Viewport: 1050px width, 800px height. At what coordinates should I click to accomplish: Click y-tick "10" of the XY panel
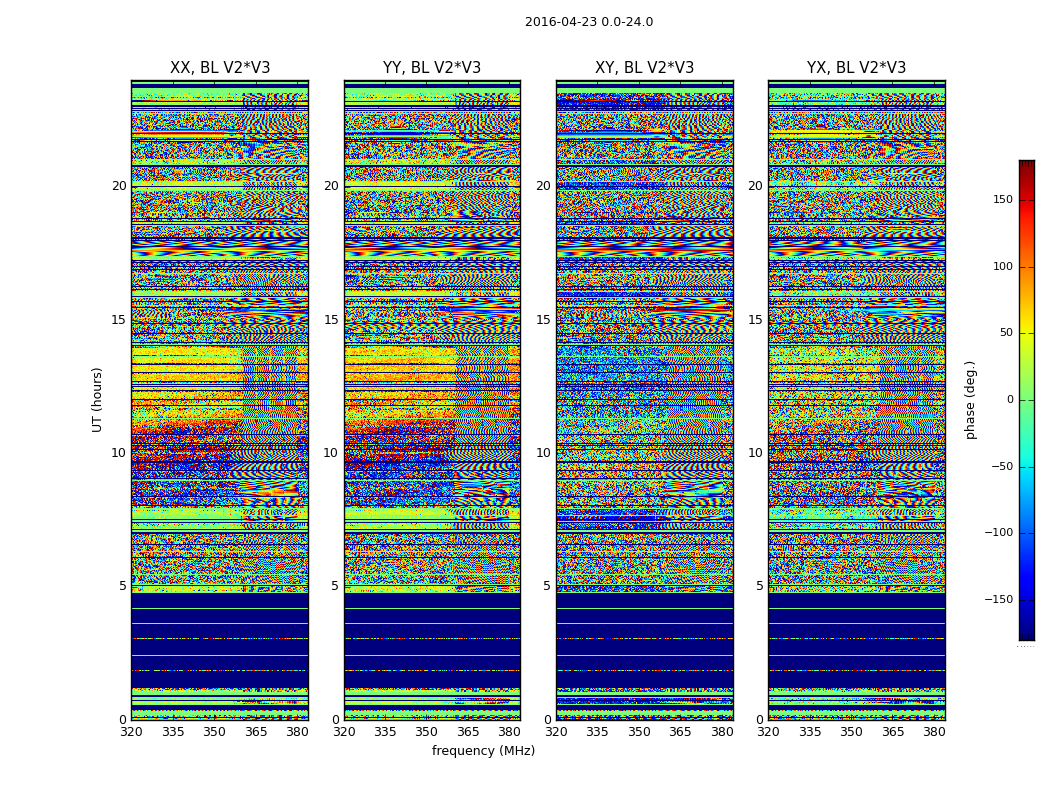point(544,453)
